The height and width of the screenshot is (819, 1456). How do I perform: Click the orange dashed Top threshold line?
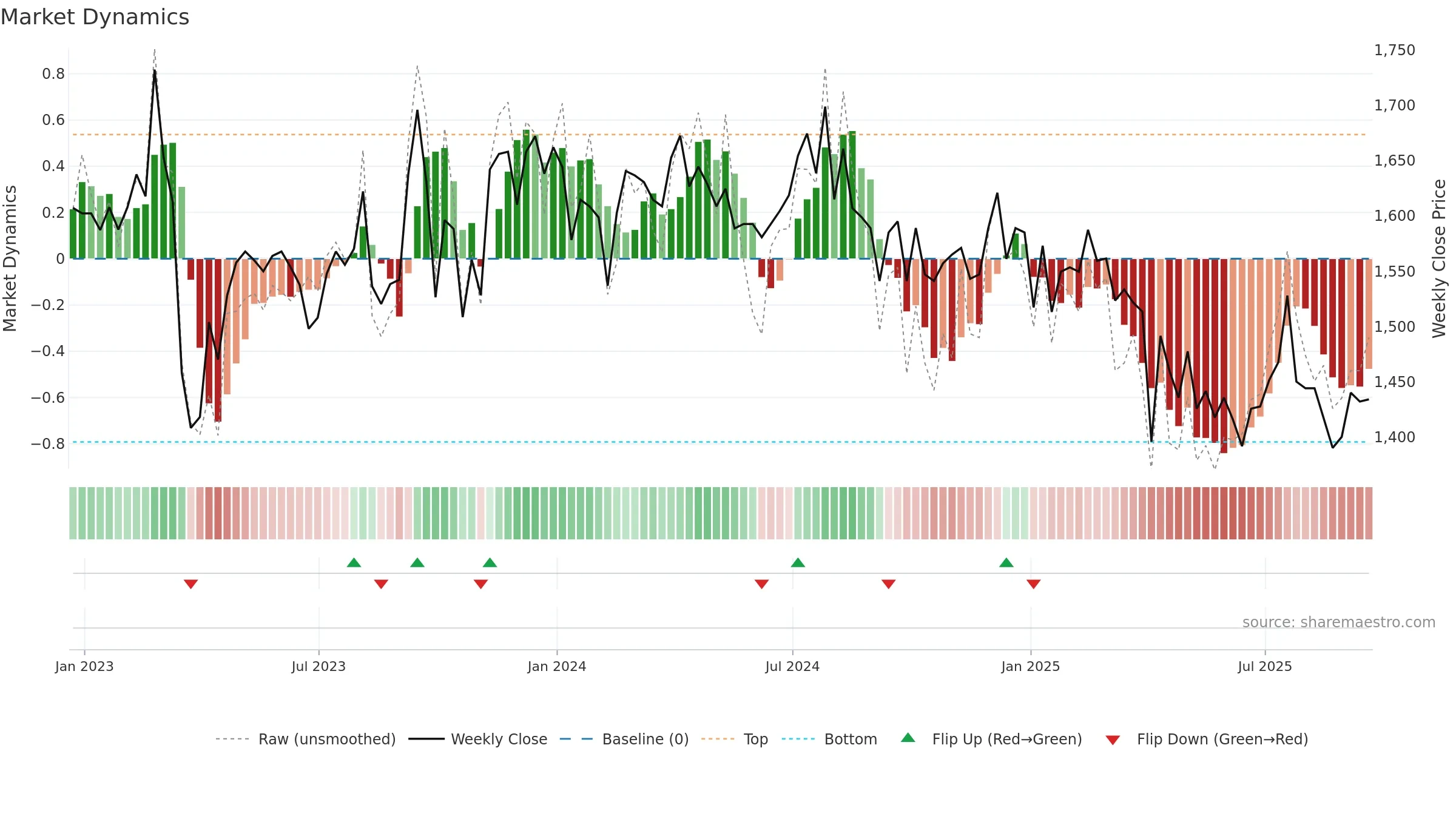720,135
